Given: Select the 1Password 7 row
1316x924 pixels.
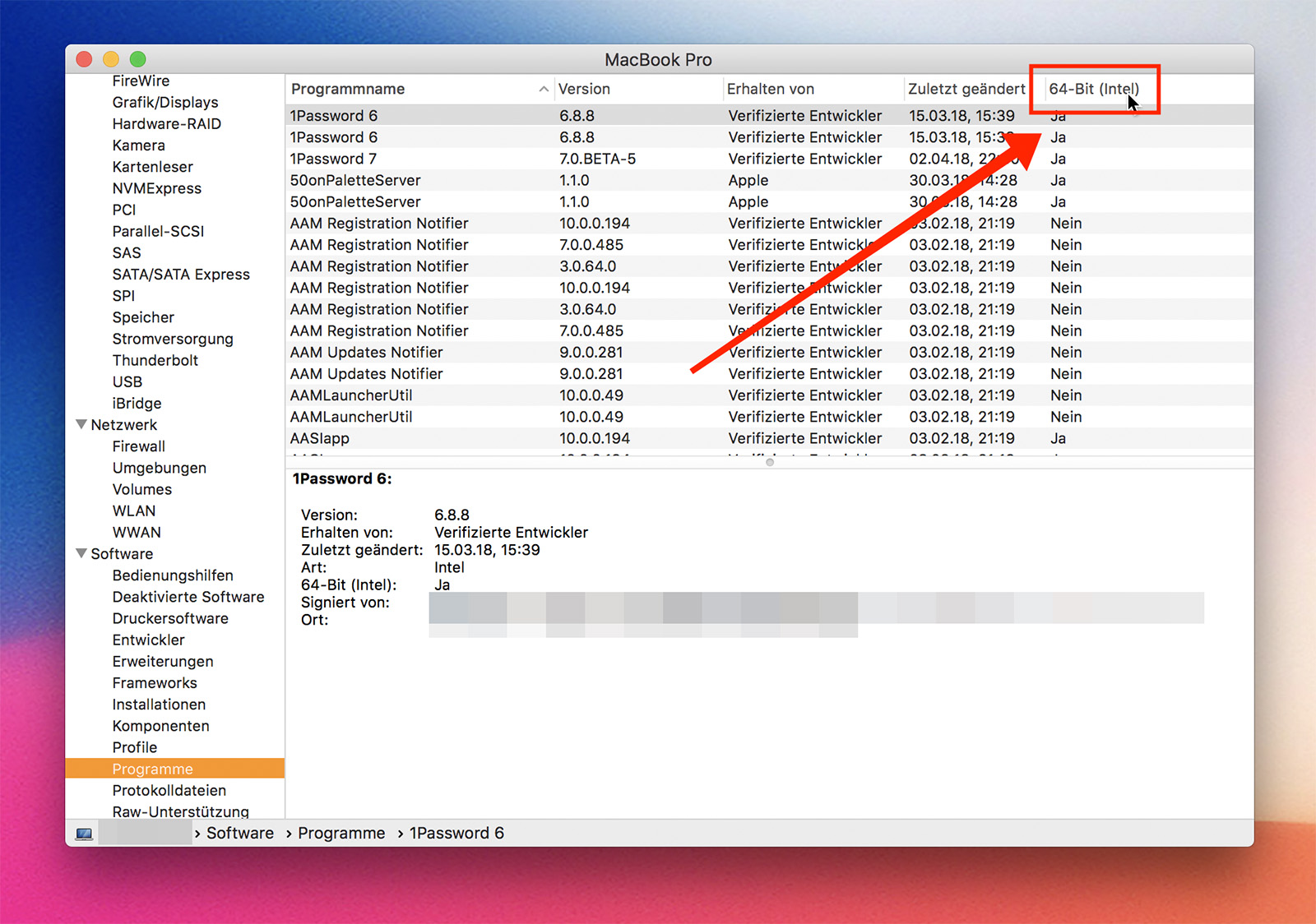Looking at the screenshot, I should 770,159.
